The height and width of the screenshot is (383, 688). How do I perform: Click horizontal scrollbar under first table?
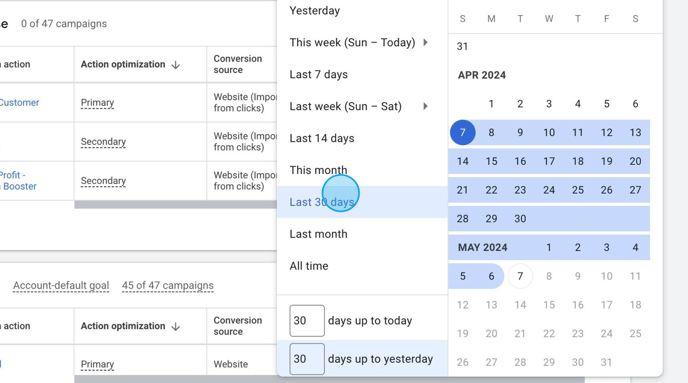coord(176,204)
